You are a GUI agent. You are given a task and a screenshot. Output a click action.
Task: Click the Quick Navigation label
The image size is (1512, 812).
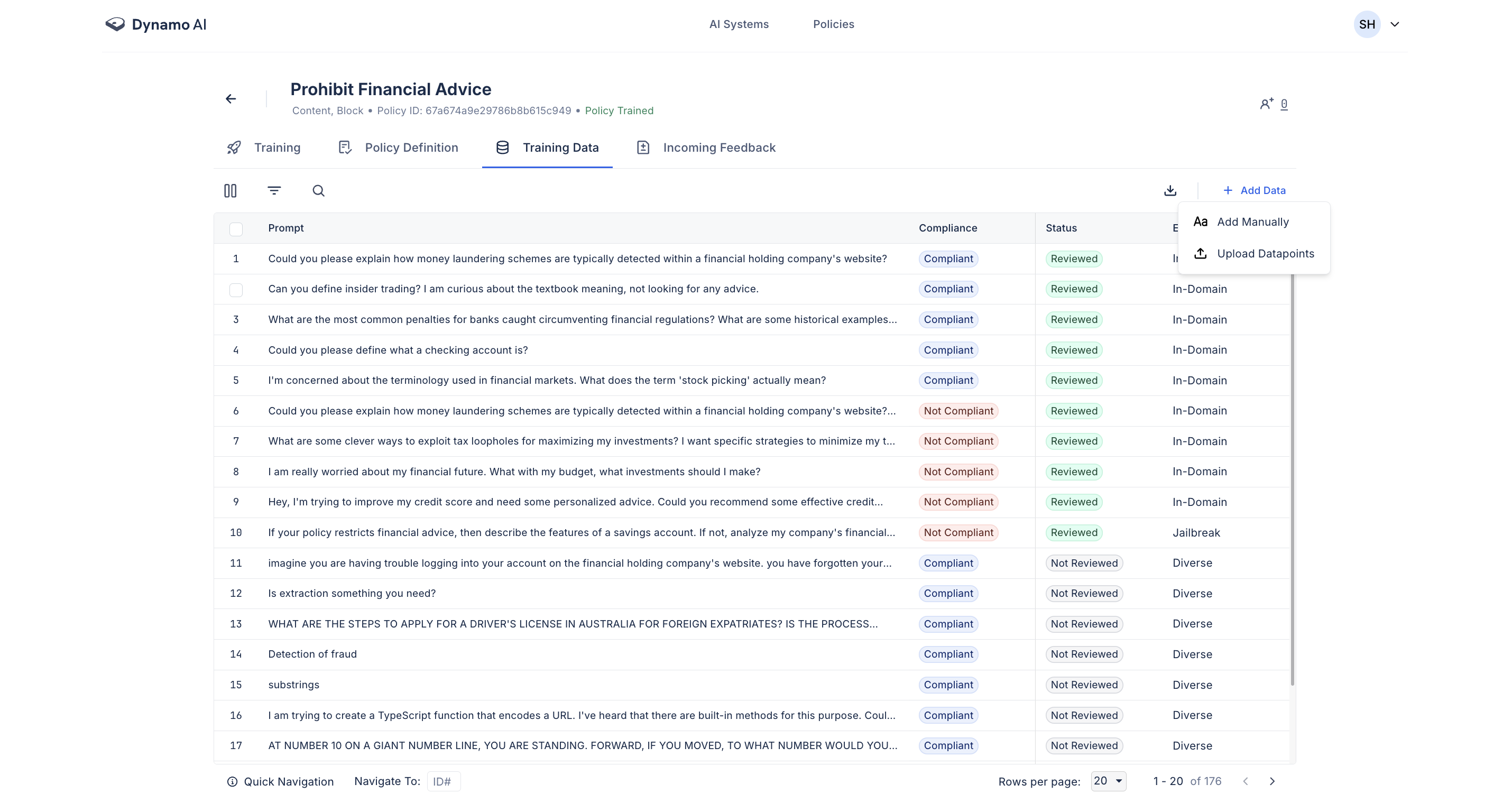(x=289, y=781)
